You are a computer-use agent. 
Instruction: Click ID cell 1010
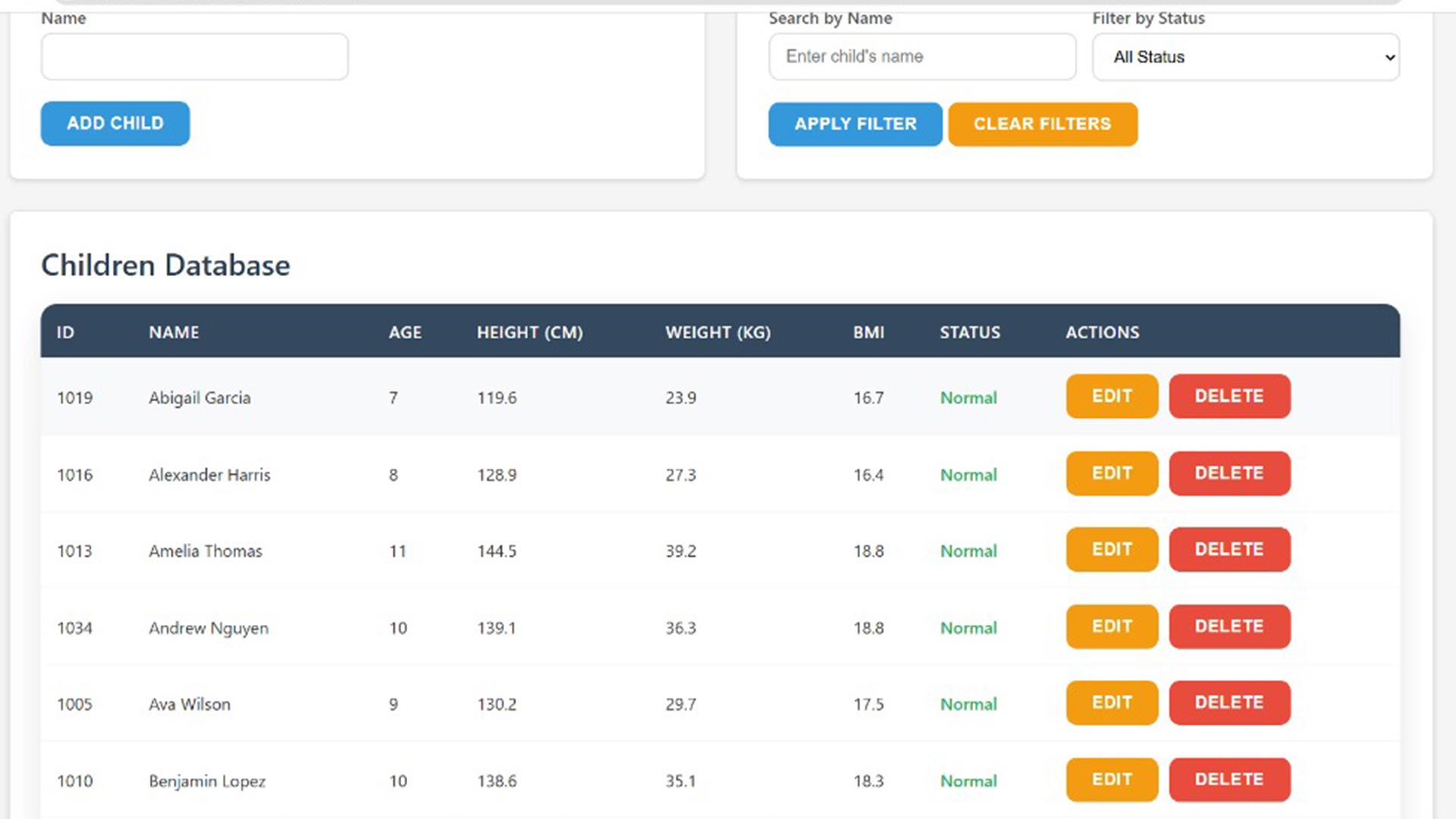(x=74, y=781)
